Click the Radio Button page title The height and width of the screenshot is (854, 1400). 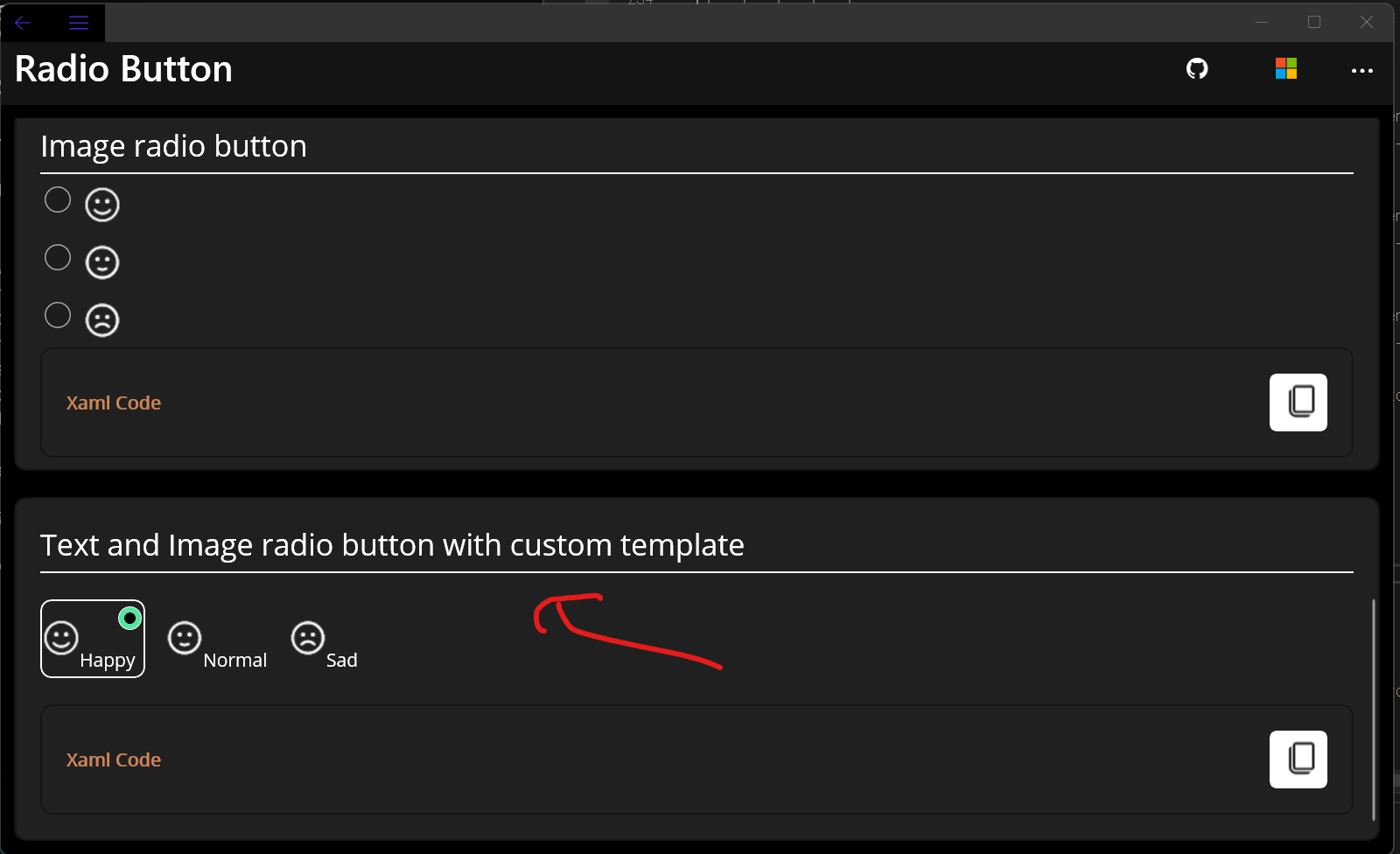coord(122,68)
